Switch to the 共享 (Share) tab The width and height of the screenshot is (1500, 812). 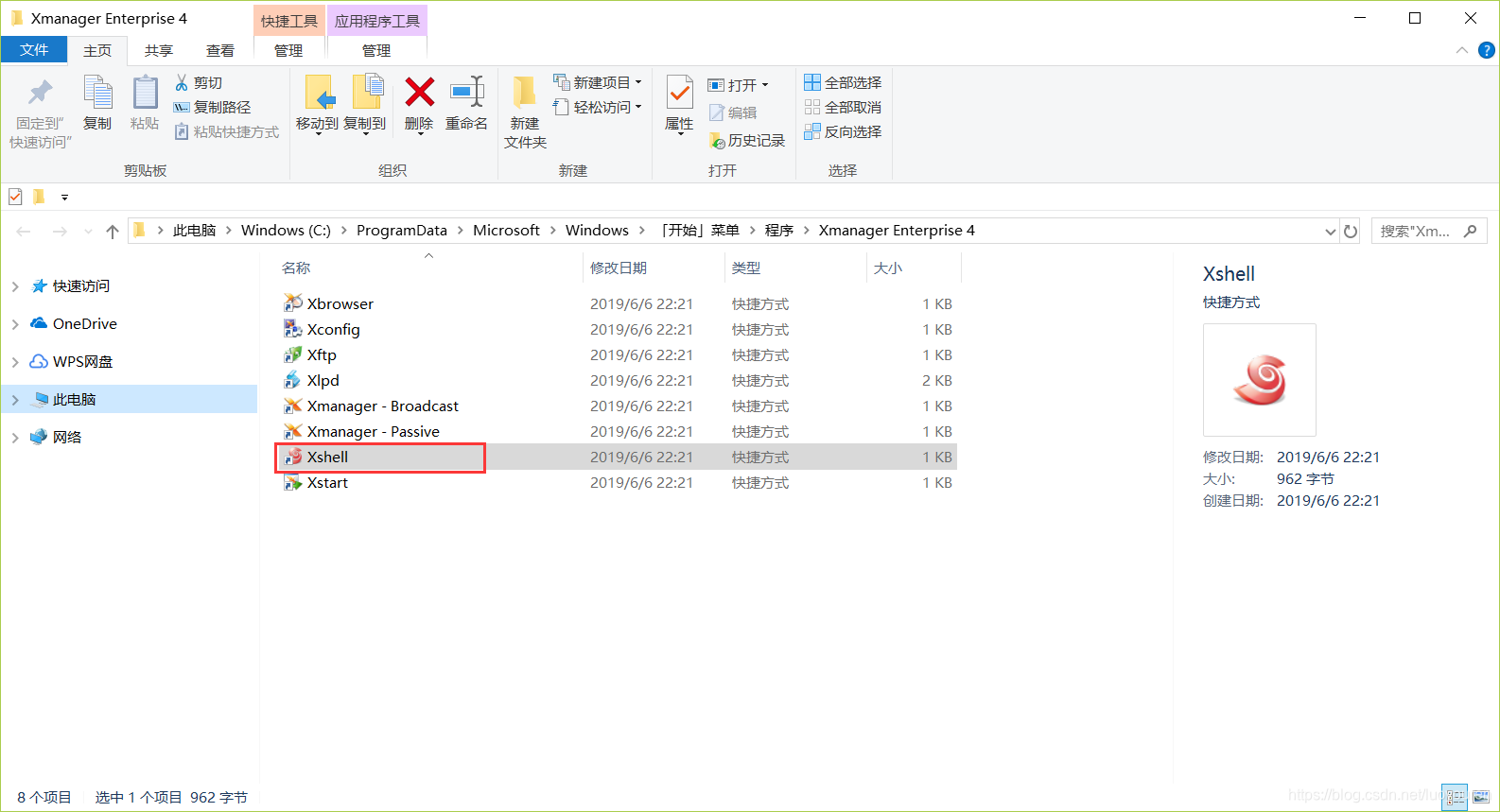pos(159,51)
